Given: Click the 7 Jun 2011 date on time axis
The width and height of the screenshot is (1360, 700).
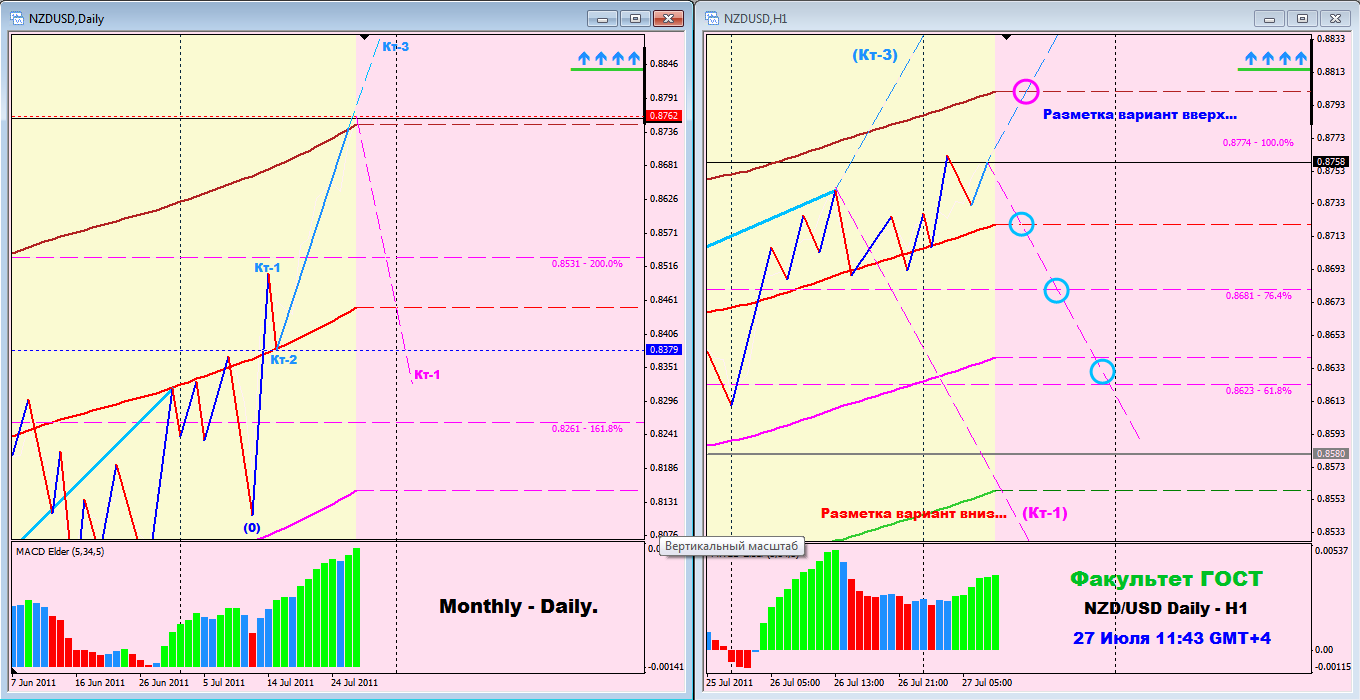Looking at the screenshot, I should (34, 683).
